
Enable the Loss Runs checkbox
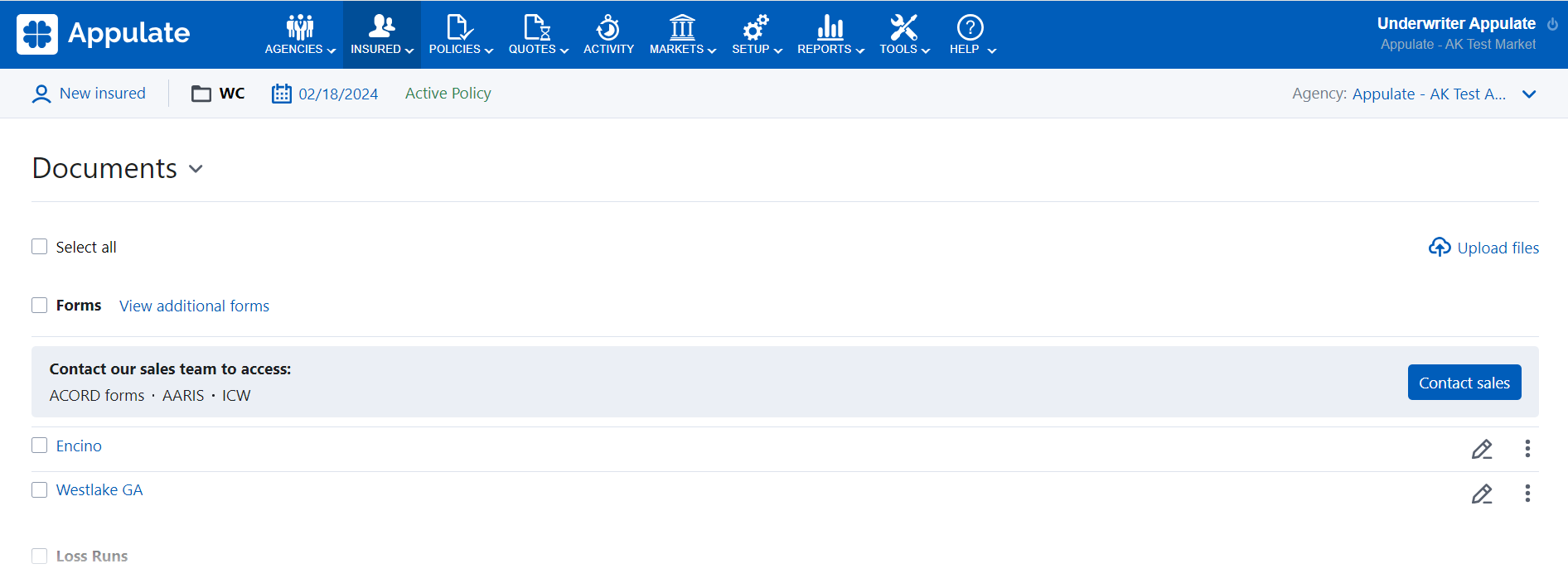(40, 556)
